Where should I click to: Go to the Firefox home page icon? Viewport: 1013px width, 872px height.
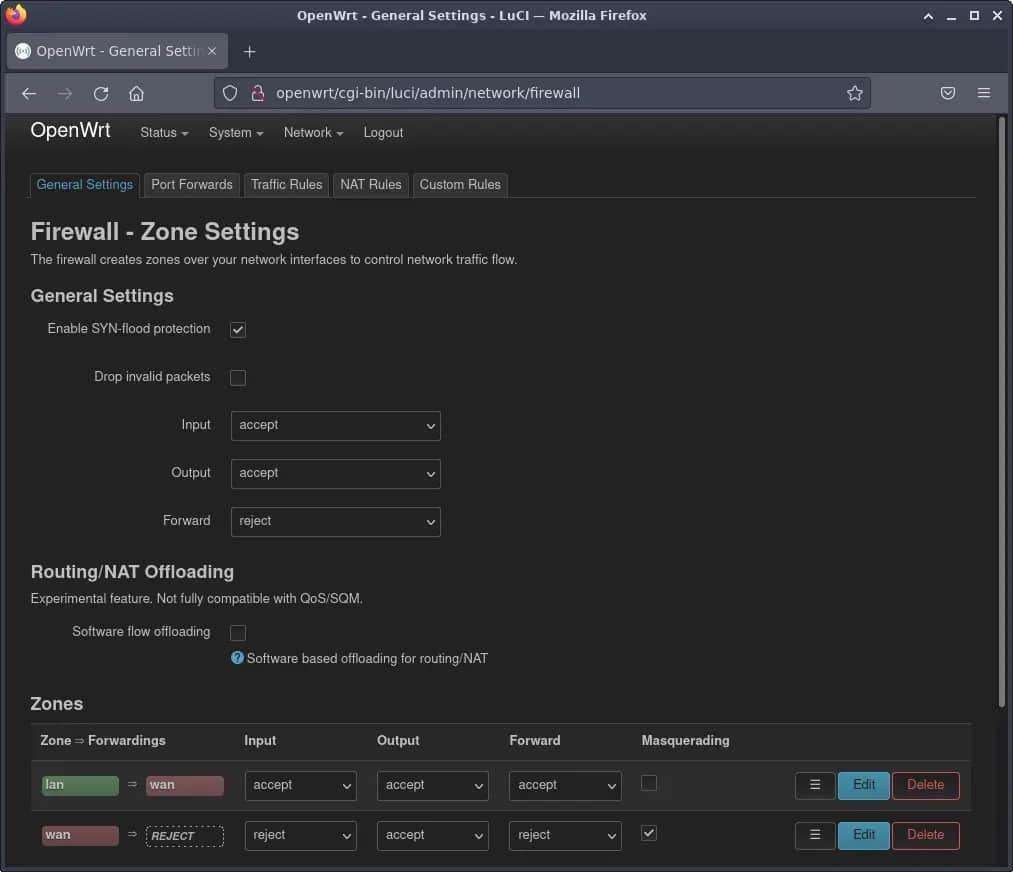pyautogui.click(x=137, y=93)
